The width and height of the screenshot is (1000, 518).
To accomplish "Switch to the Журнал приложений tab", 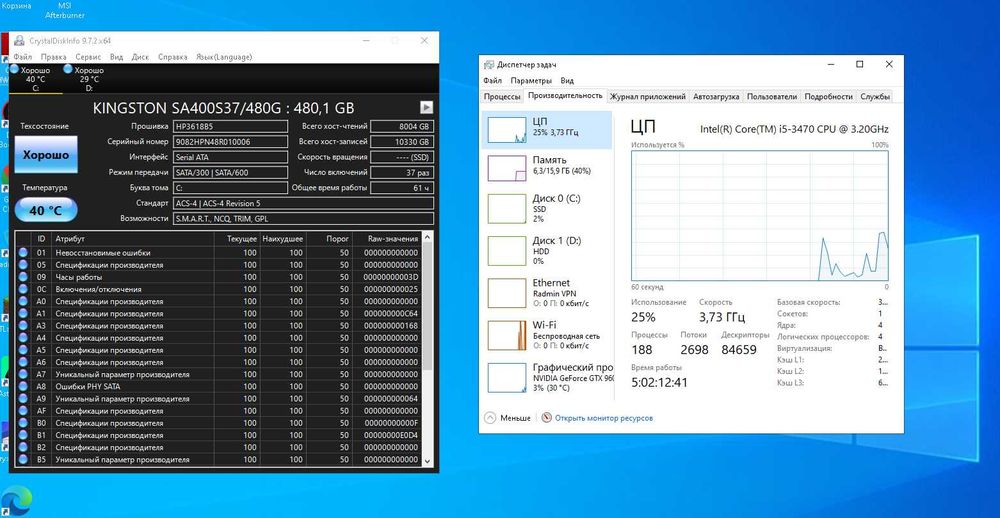I will click(647, 97).
